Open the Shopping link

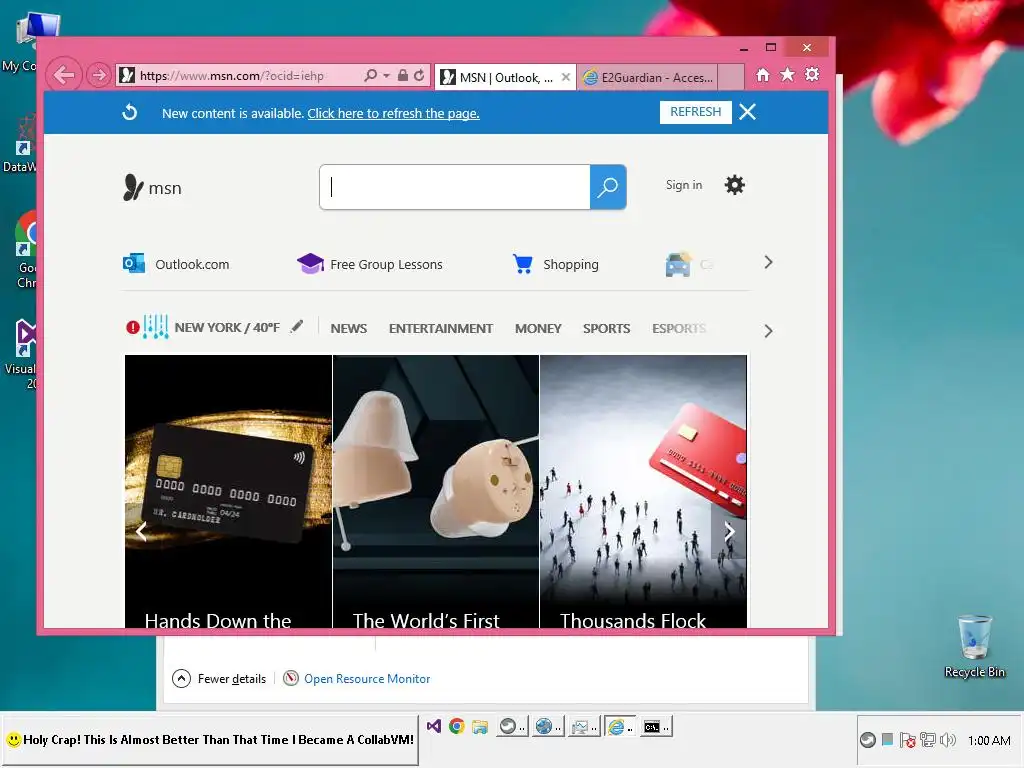[x=571, y=264]
